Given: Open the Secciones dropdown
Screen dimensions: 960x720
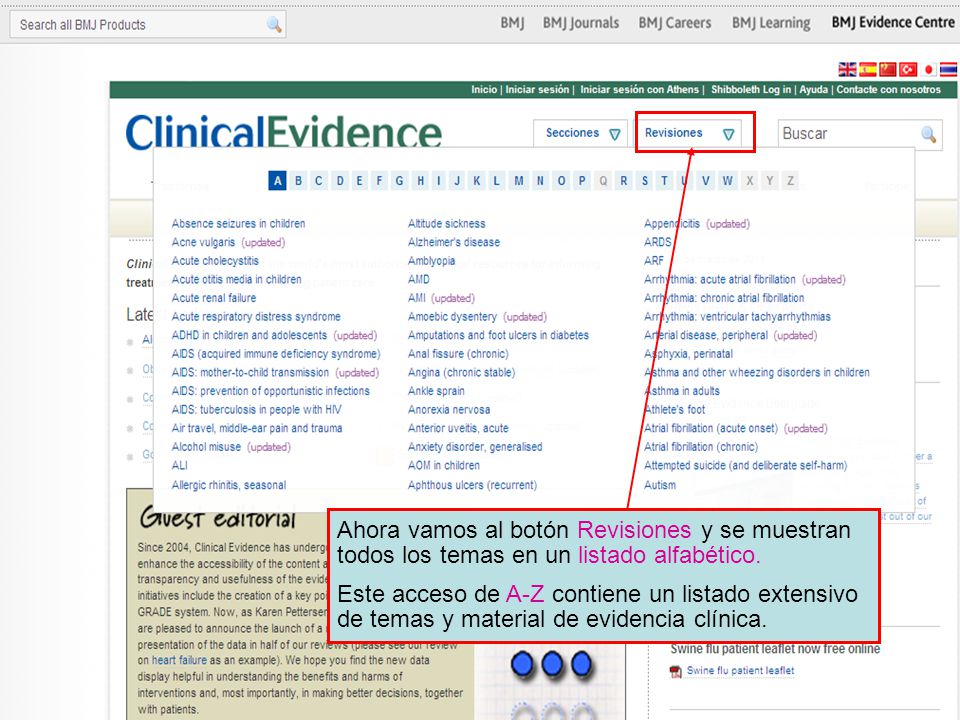Looking at the screenshot, I should pyautogui.click(x=580, y=133).
